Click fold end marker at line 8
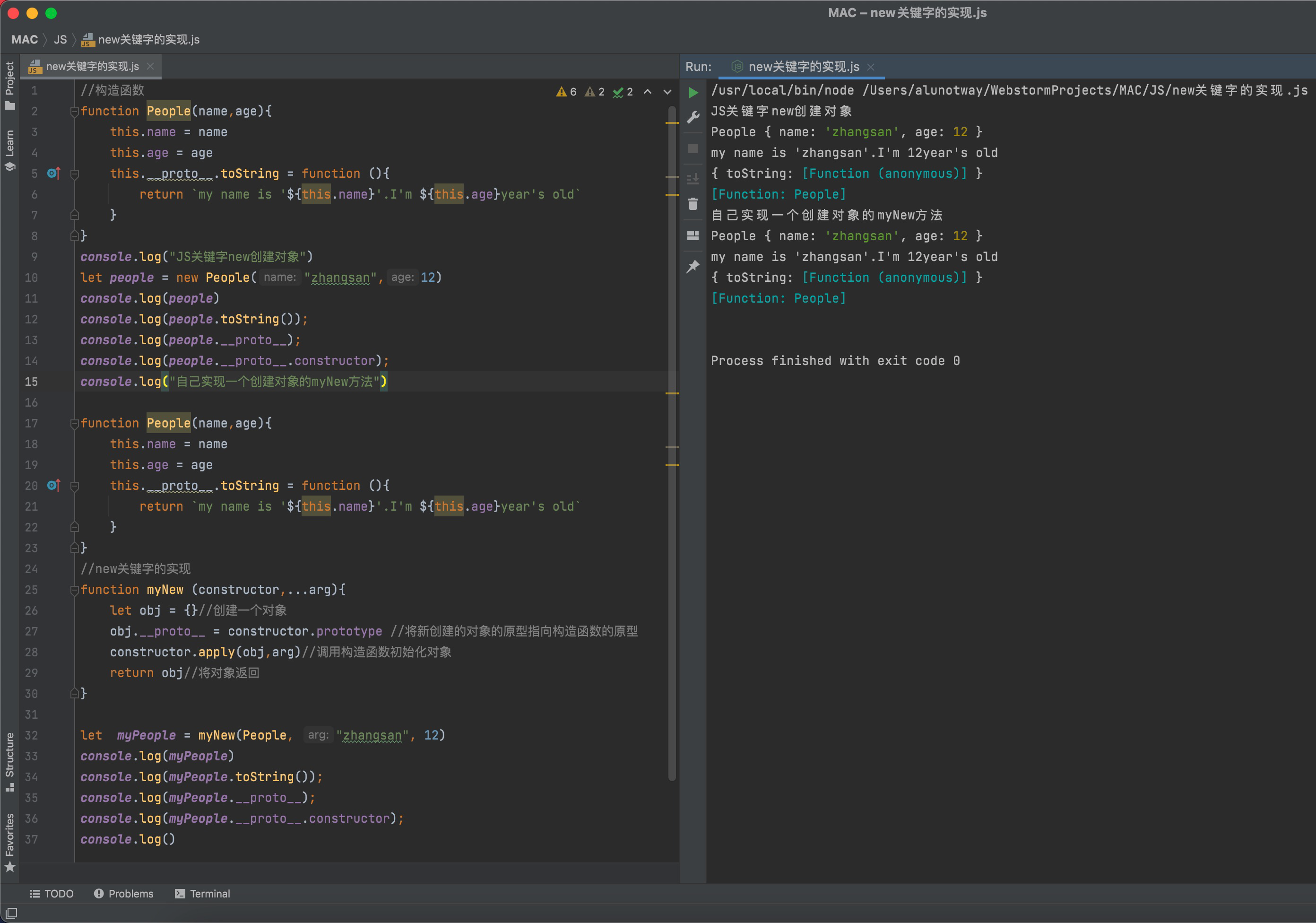The height and width of the screenshot is (923, 1316). pyautogui.click(x=75, y=235)
